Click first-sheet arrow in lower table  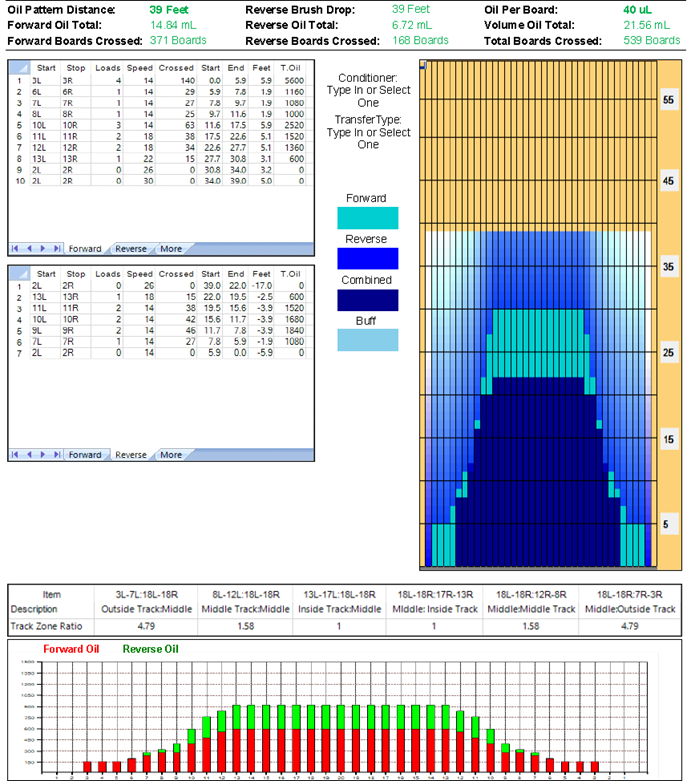[17, 455]
